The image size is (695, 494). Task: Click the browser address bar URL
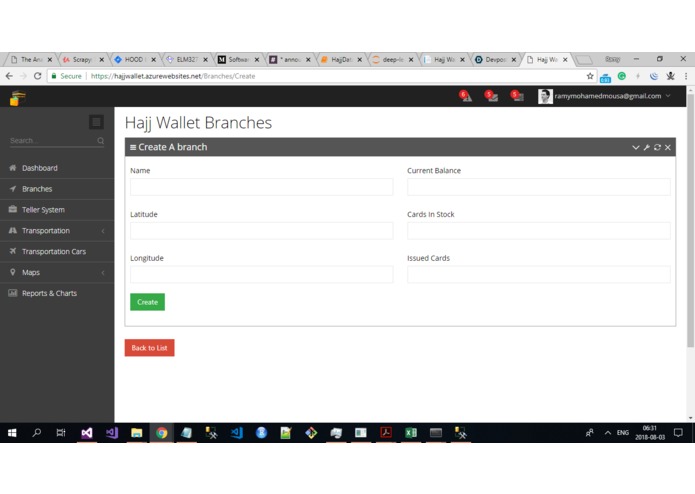(173, 76)
